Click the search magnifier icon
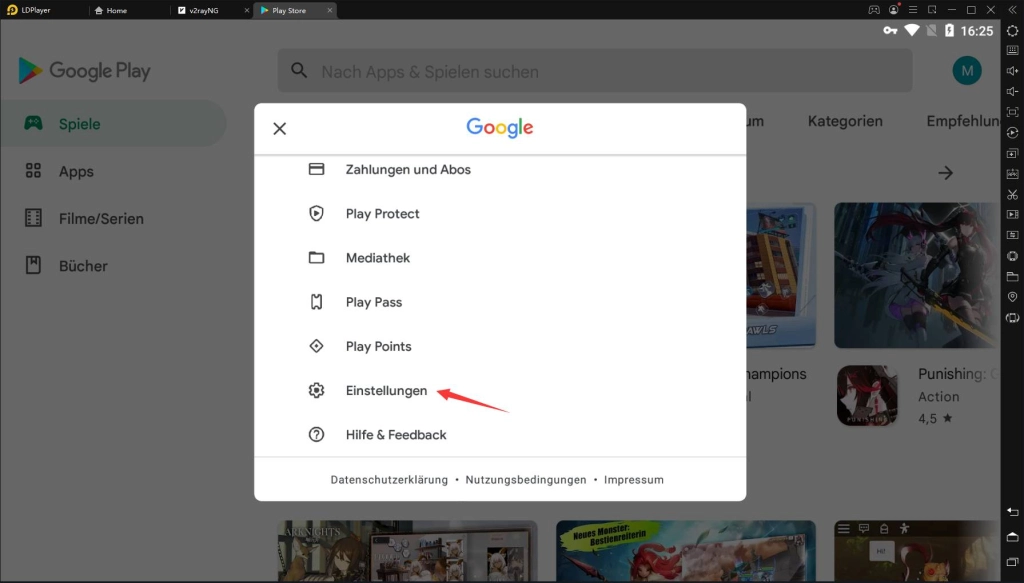The height and width of the screenshot is (583, 1024). 299,71
